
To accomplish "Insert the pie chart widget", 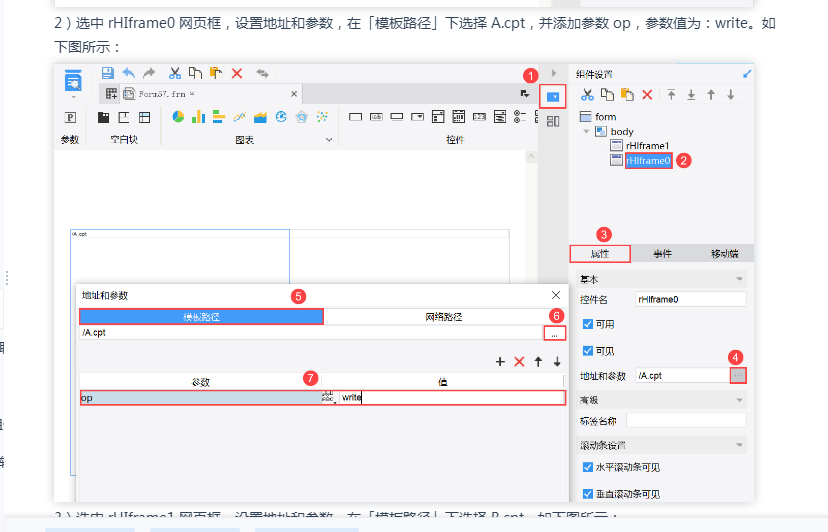I will (178, 117).
